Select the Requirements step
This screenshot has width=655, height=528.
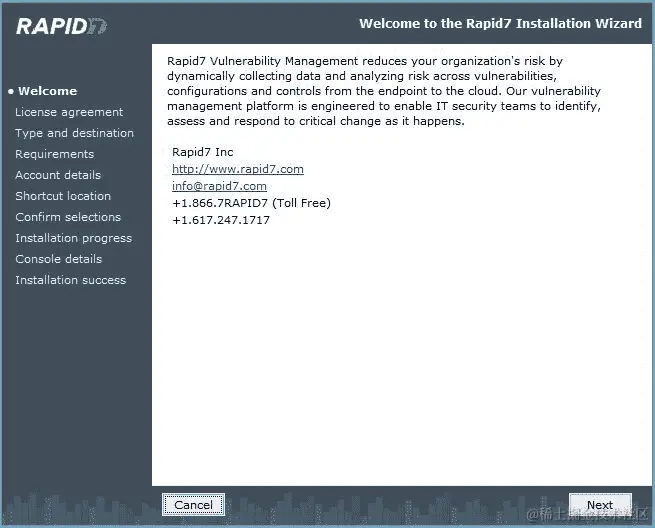point(55,154)
